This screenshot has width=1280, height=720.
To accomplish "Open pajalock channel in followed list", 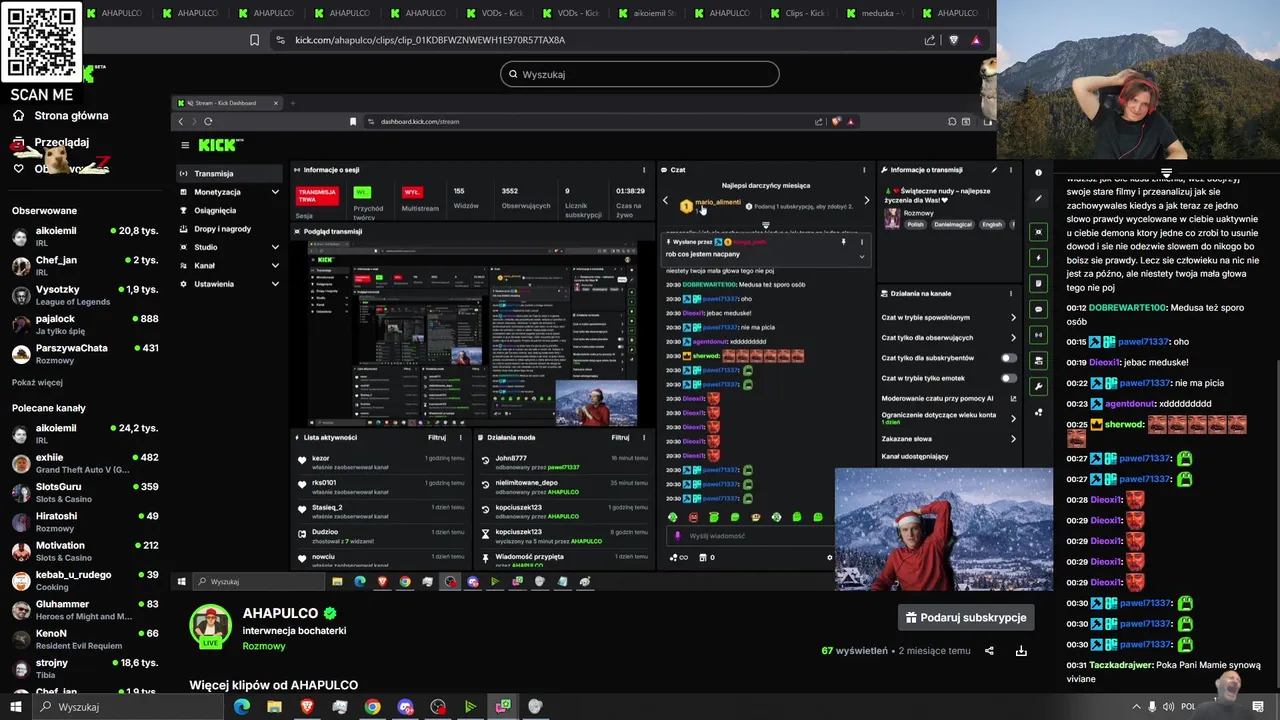I will tap(85, 324).
